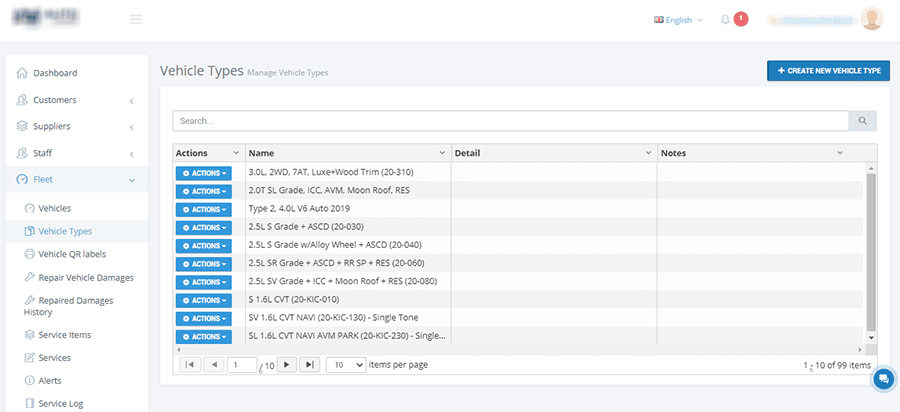
Task: Open the items per page dropdown
Action: [345, 365]
